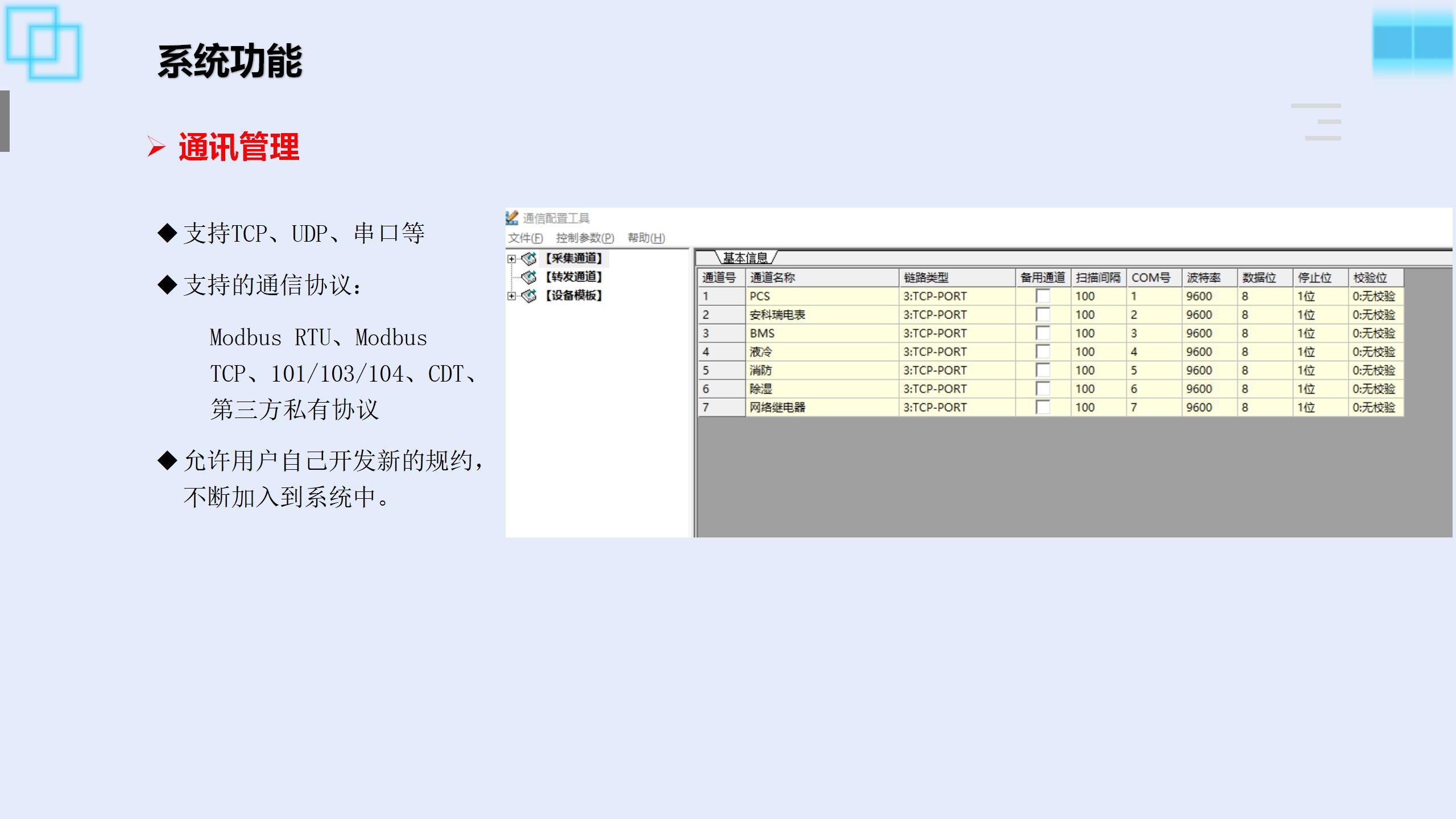The height and width of the screenshot is (819, 1456).
Task: Click the communication config tool app icon
Action: [512, 218]
